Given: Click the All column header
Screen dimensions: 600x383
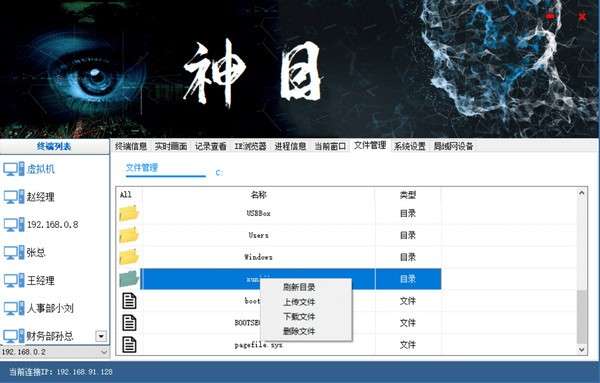Looking at the screenshot, I should pyautogui.click(x=126, y=195).
